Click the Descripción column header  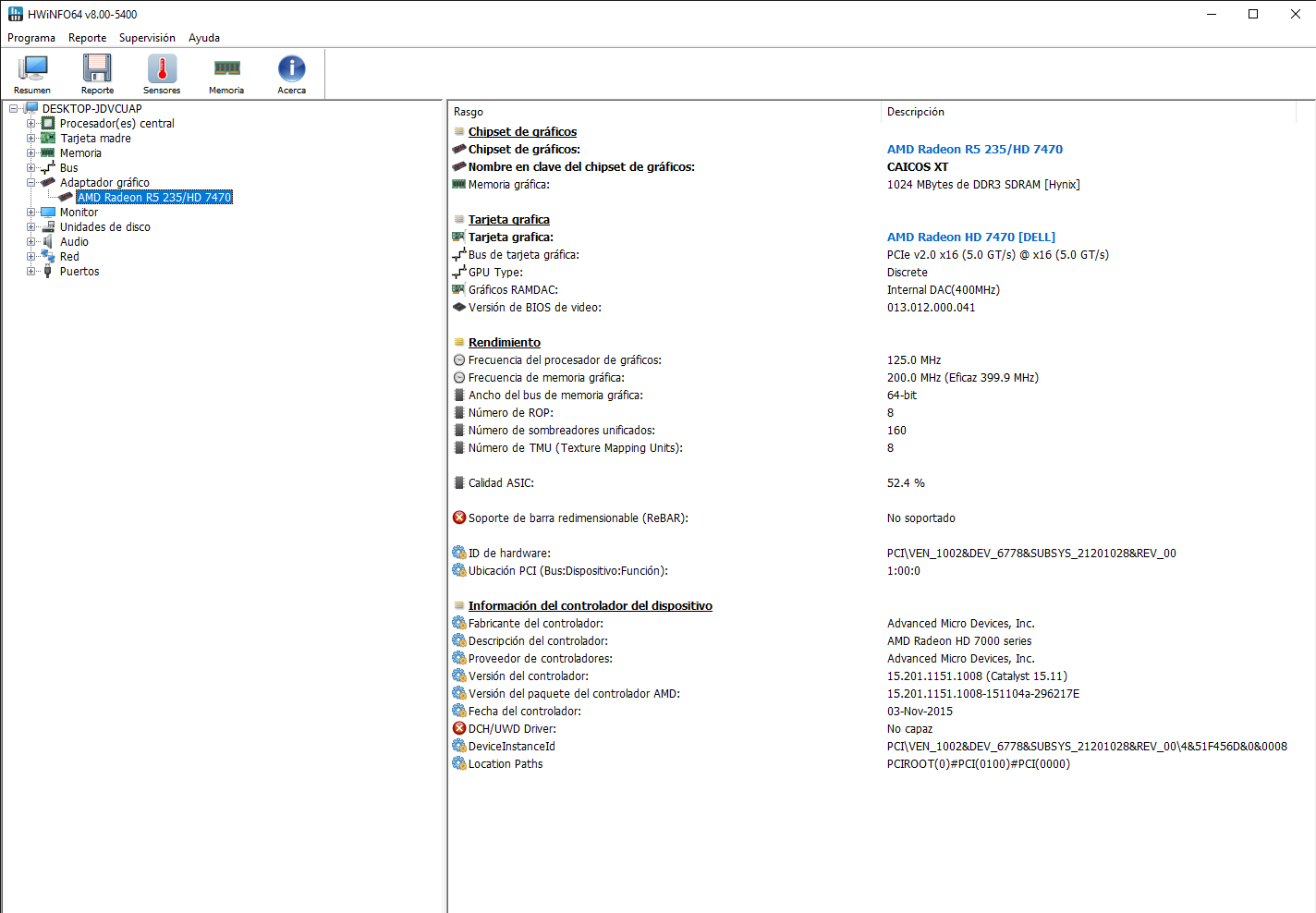click(x=915, y=112)
